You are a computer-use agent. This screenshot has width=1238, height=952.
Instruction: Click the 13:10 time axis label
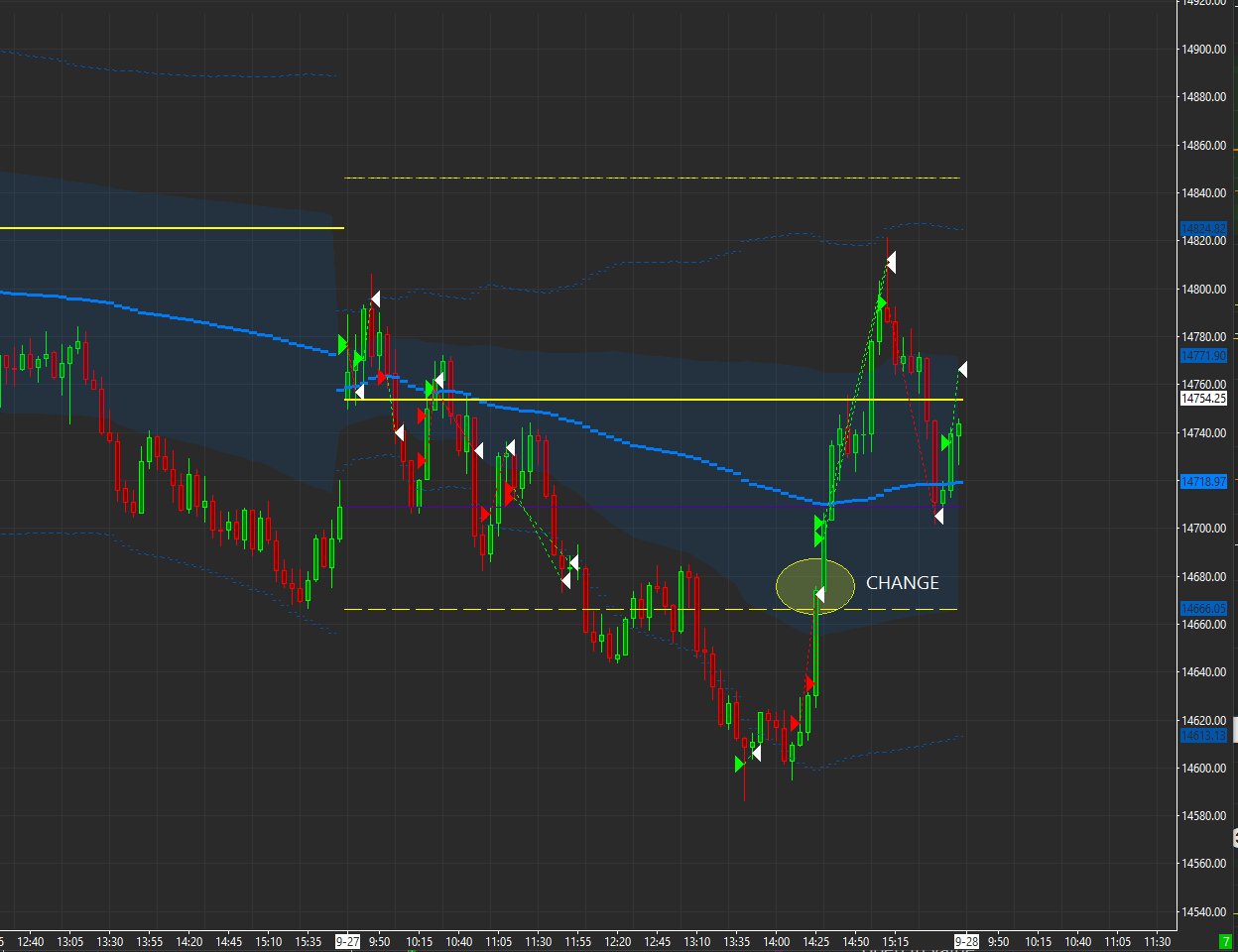click(697, 942)
